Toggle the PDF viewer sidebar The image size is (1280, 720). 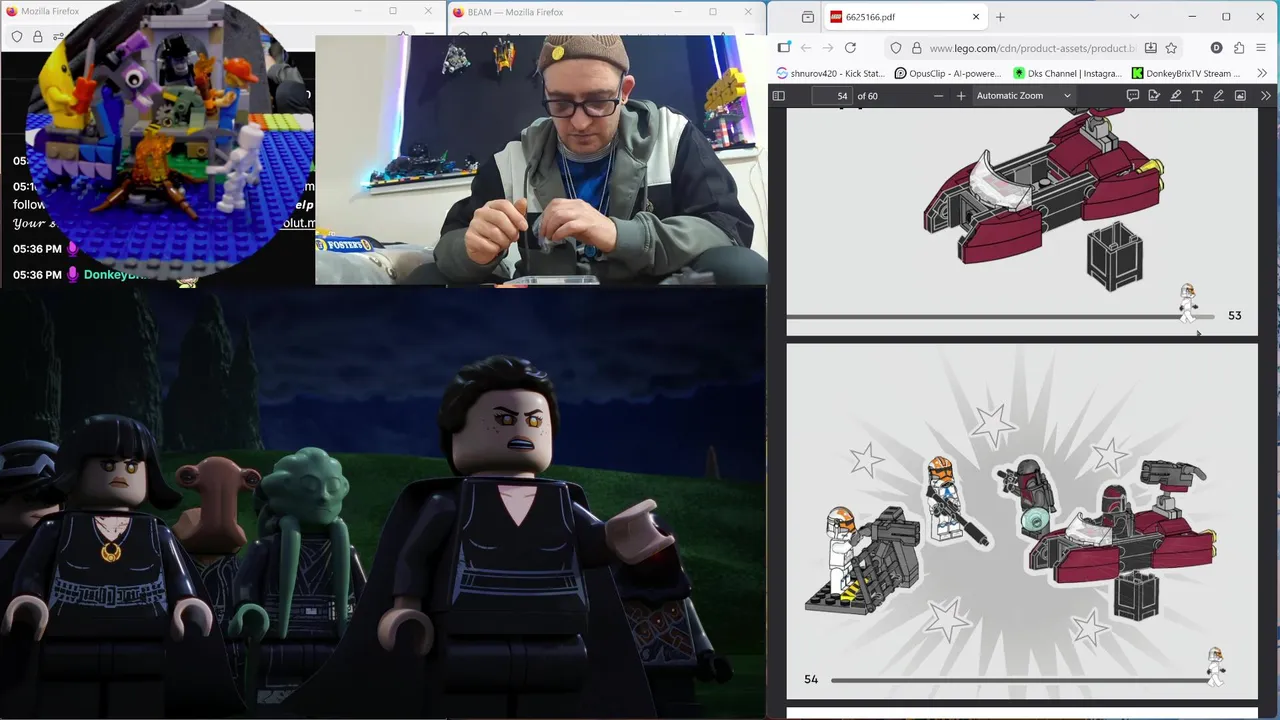coord(779,96)
